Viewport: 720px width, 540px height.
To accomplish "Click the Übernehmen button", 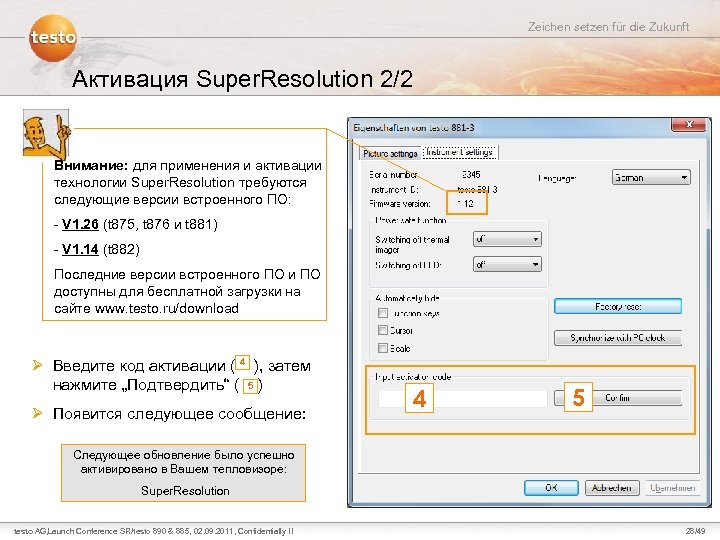I will click(672, 488).
